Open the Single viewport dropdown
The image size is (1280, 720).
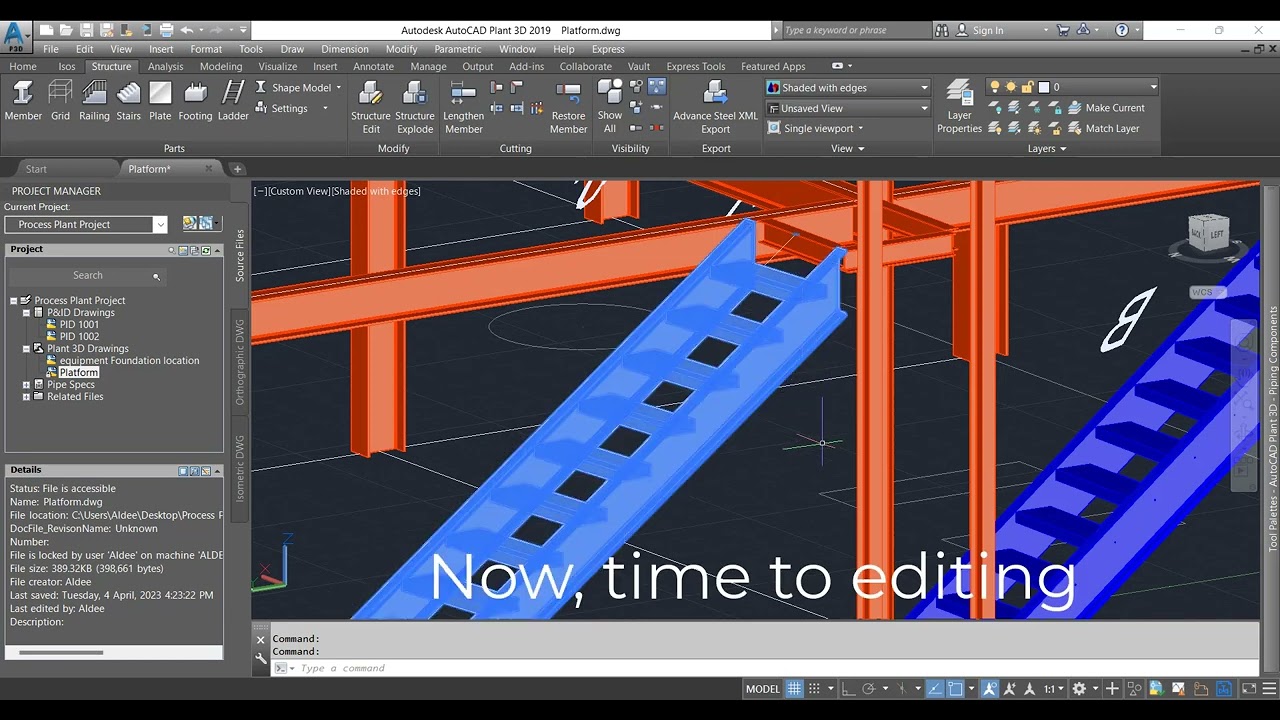tap(815, 128)
